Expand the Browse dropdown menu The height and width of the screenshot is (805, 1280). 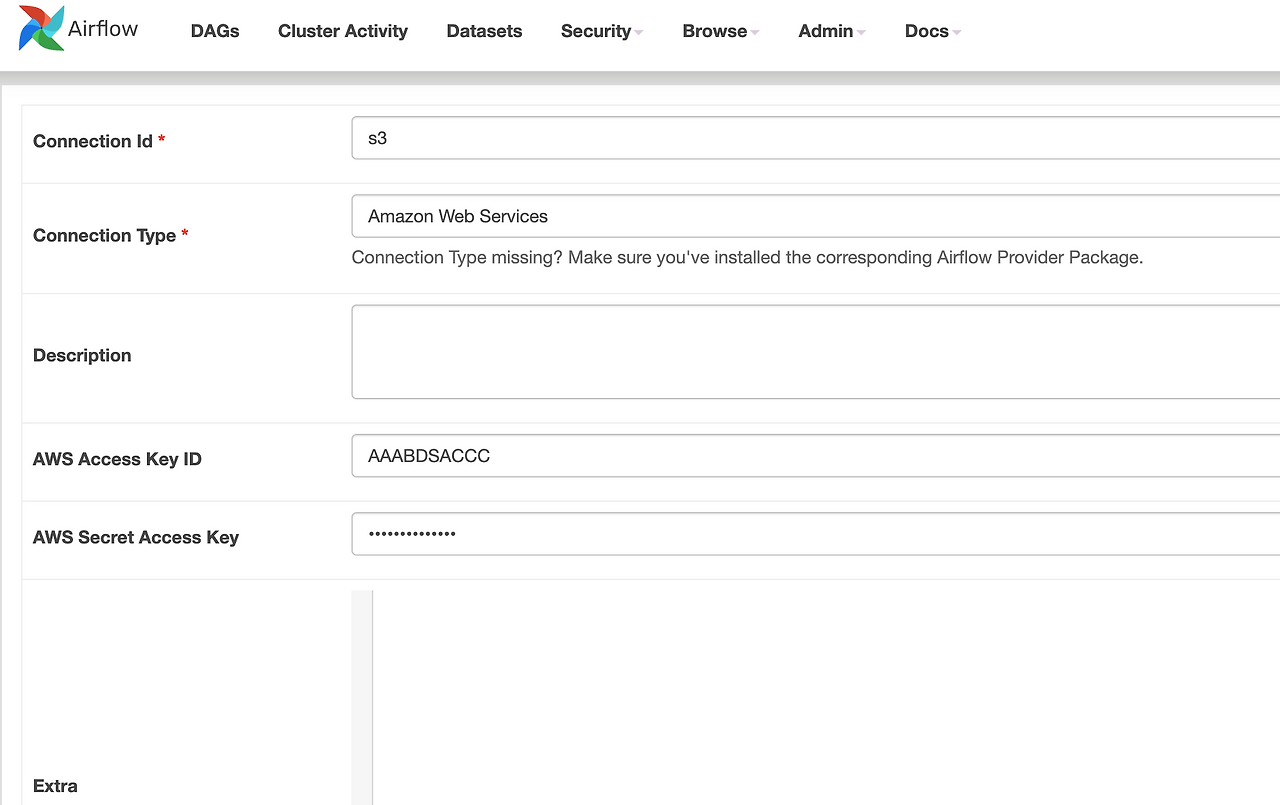(x=720, y=31)
